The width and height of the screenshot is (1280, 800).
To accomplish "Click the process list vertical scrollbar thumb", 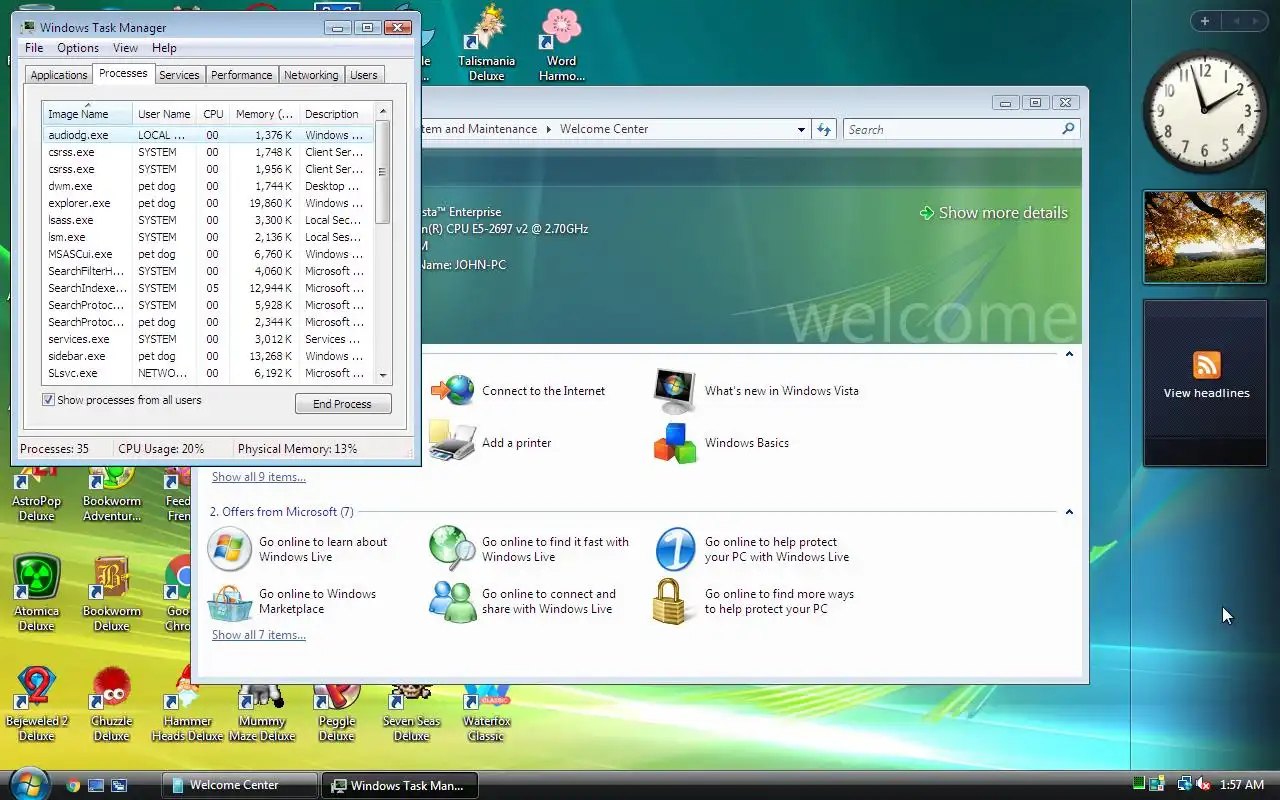I will pyautogui.click(x=382, y=173).
